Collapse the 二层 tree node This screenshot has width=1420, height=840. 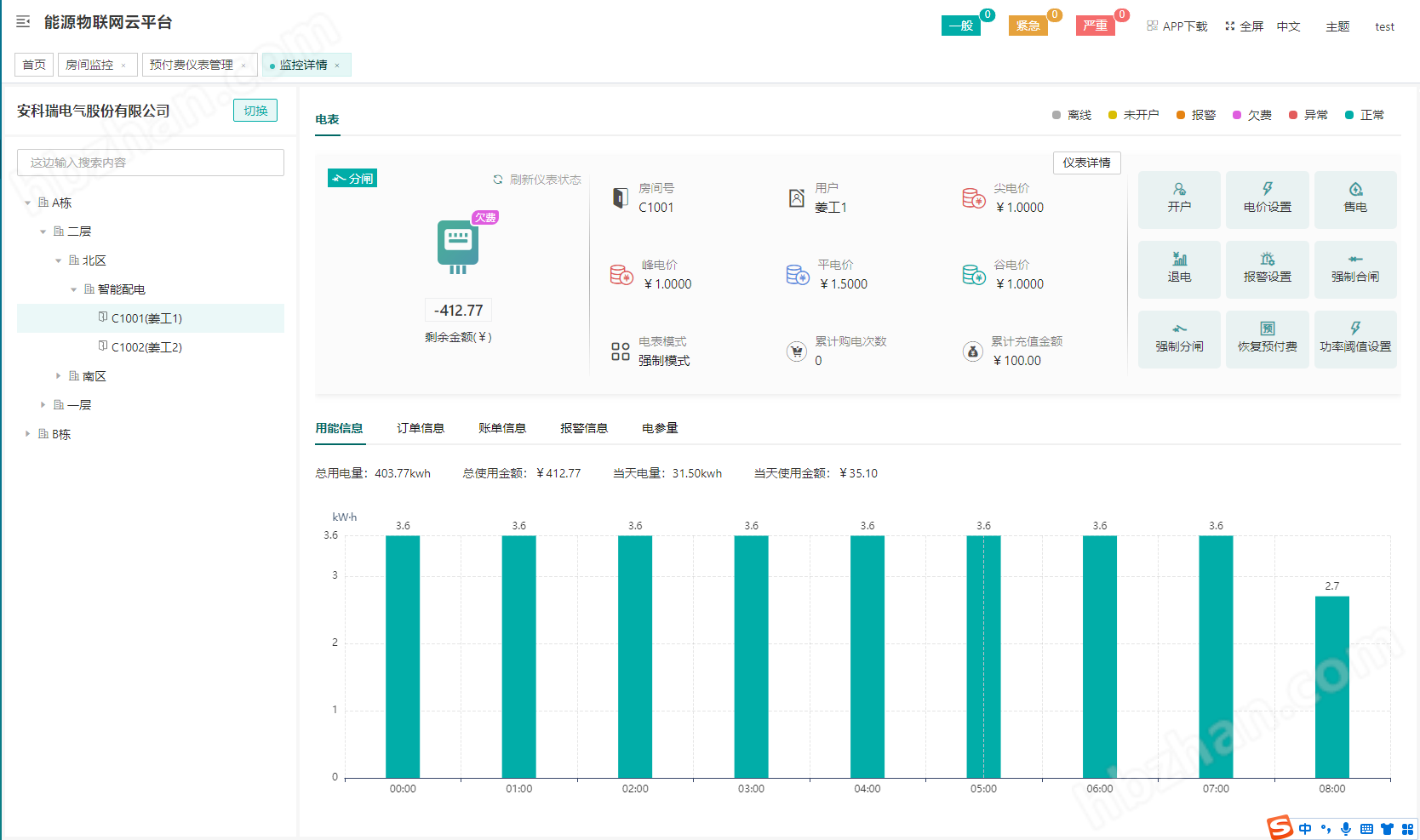pos(43,231)
